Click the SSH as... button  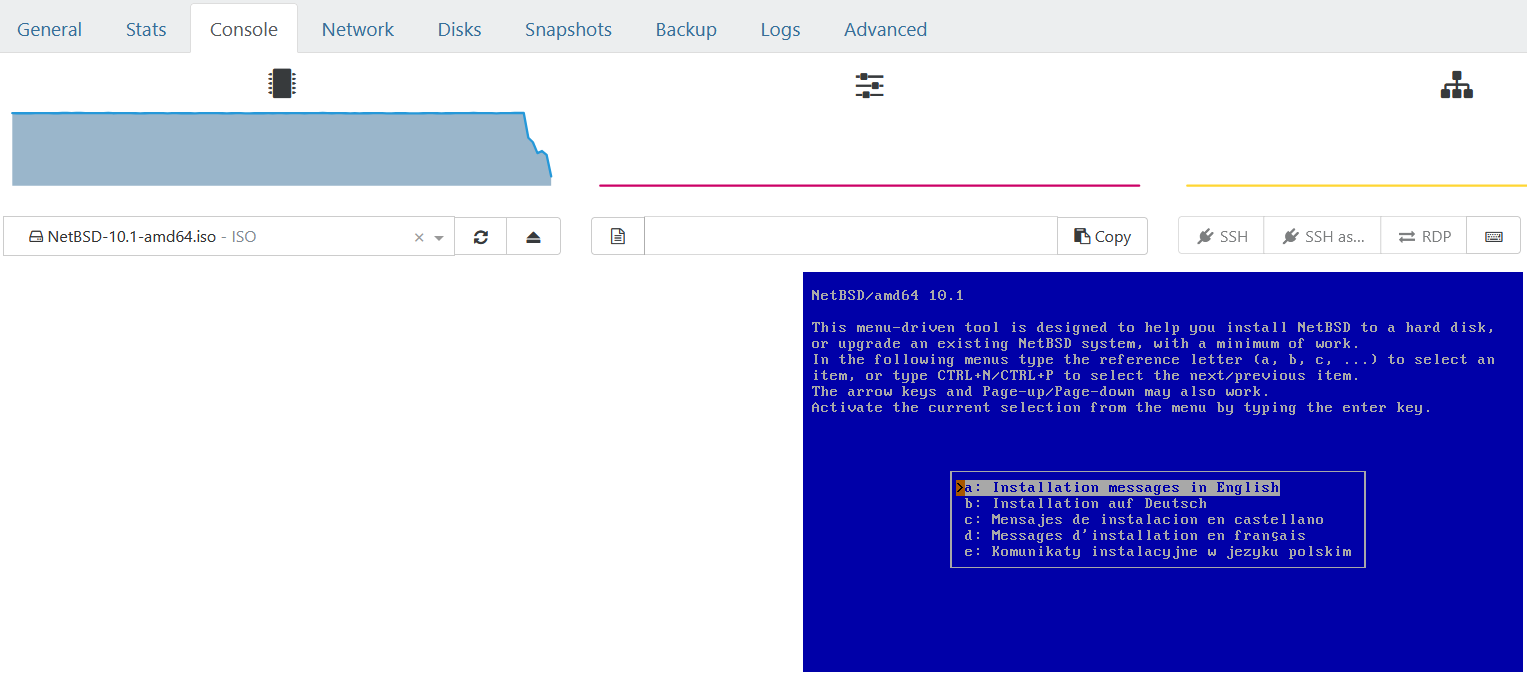(x=1322, y=237)
